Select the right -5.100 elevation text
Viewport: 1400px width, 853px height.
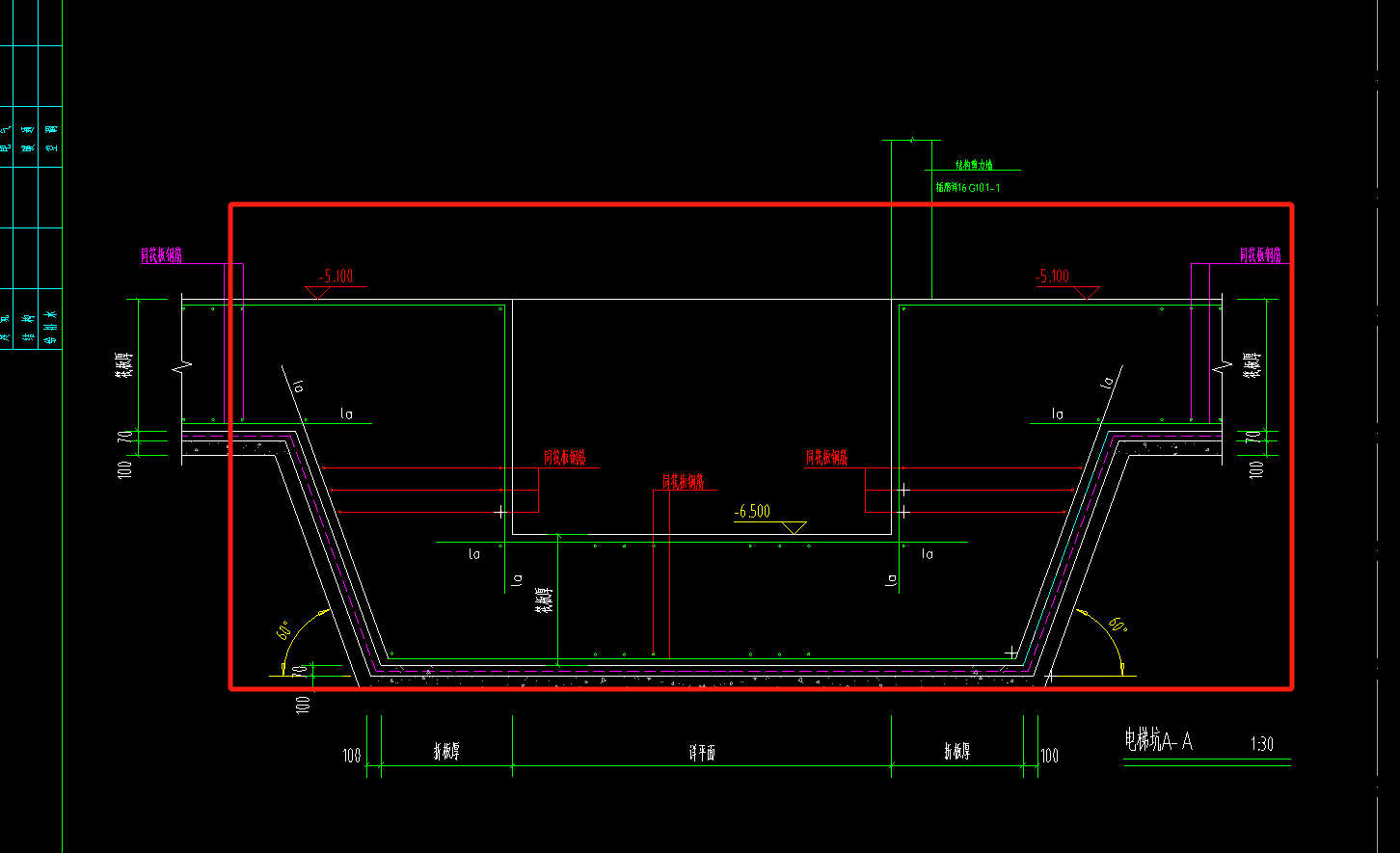click(1052, 277)
